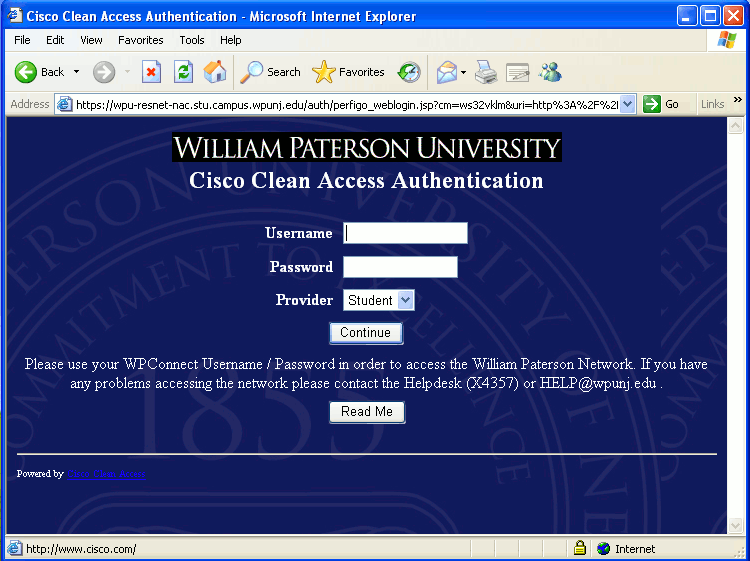The image size is (750, 561).
Task: Click the green Go arrow button
Action: [651, 104]
